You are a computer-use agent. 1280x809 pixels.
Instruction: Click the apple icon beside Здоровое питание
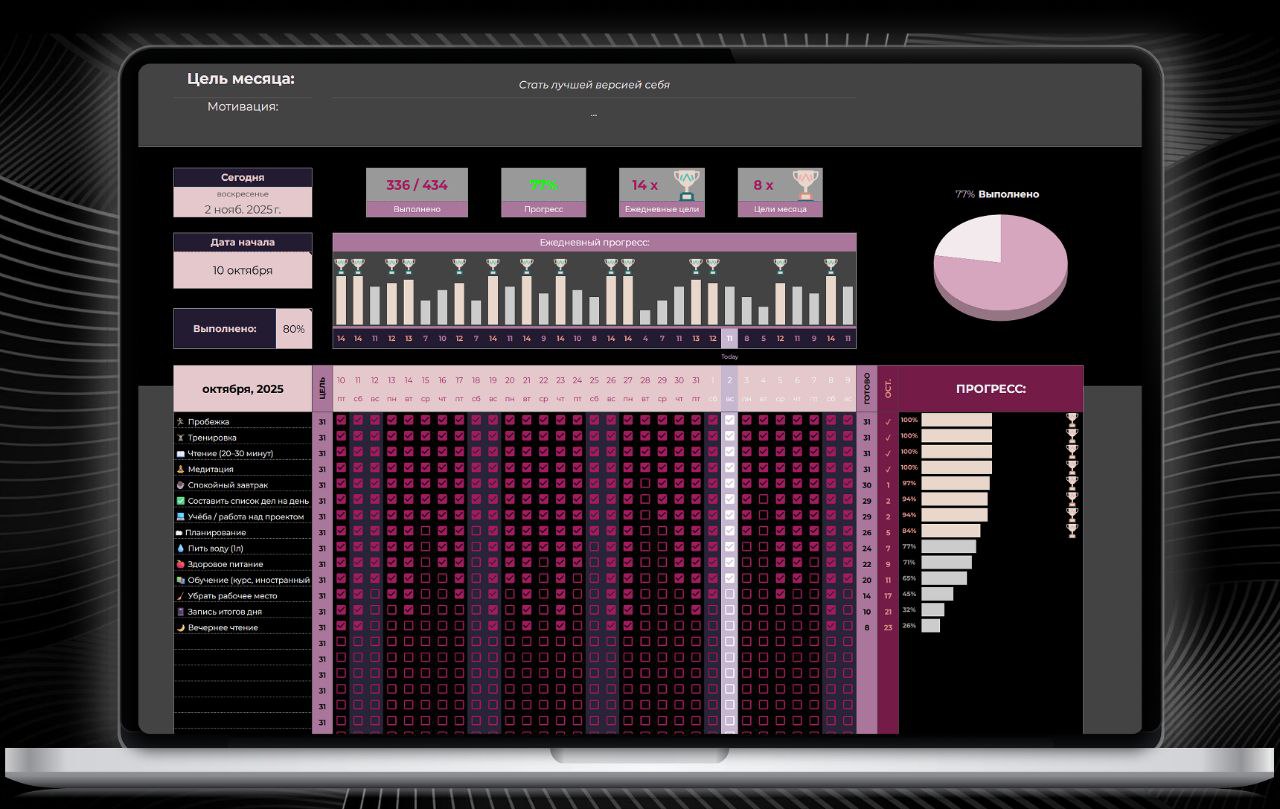(180, 565)
